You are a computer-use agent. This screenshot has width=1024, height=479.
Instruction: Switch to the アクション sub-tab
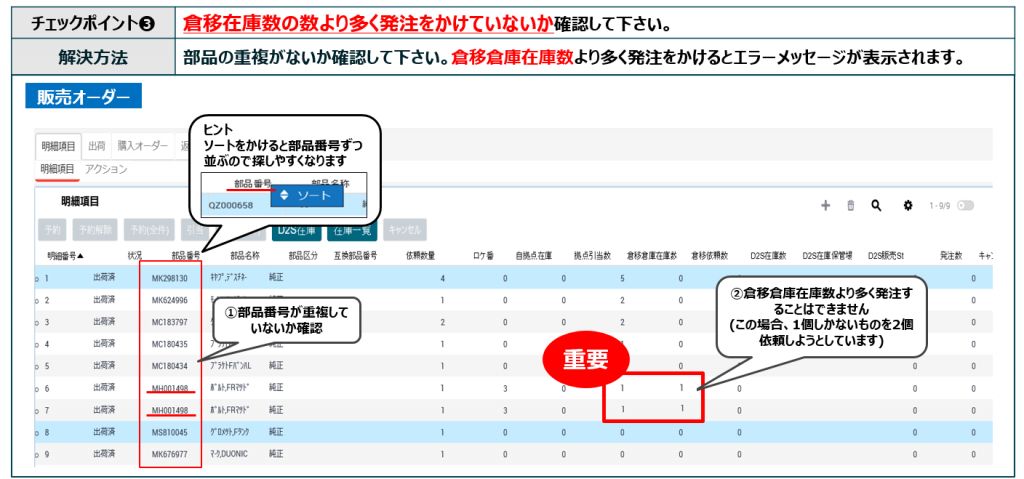106,169
